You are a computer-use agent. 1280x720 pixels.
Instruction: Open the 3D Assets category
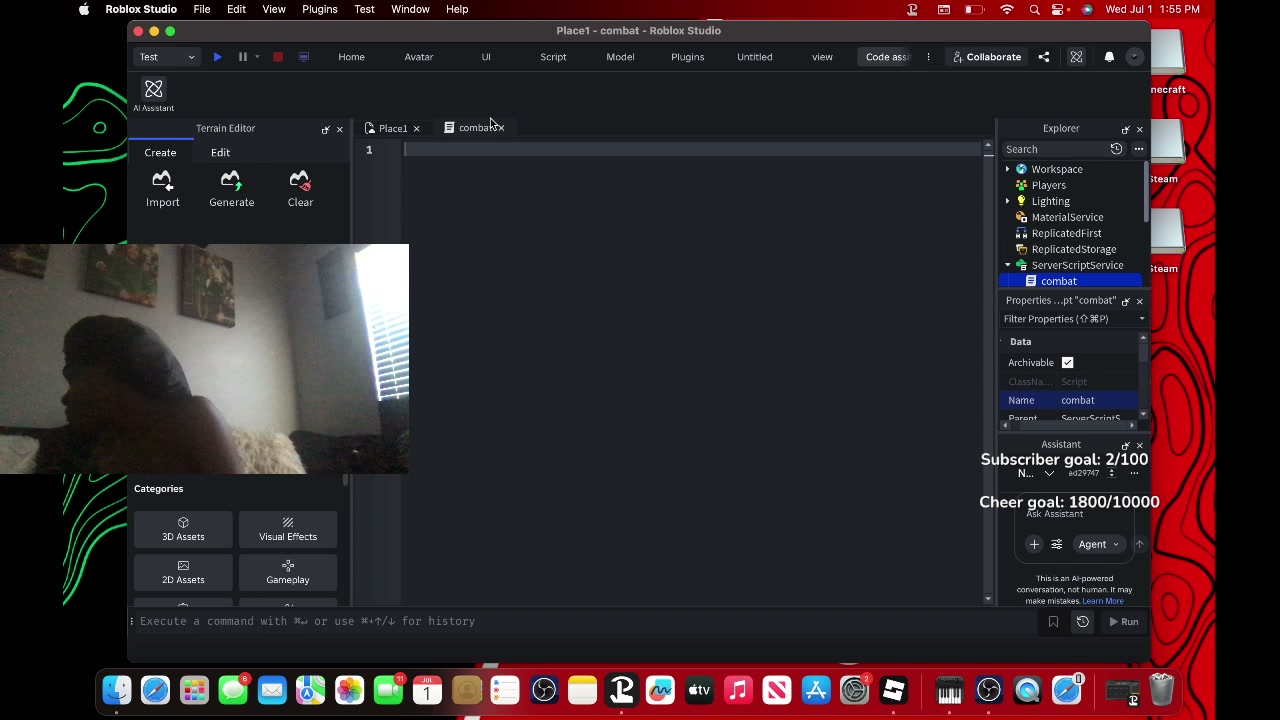(x=183, y=529)
